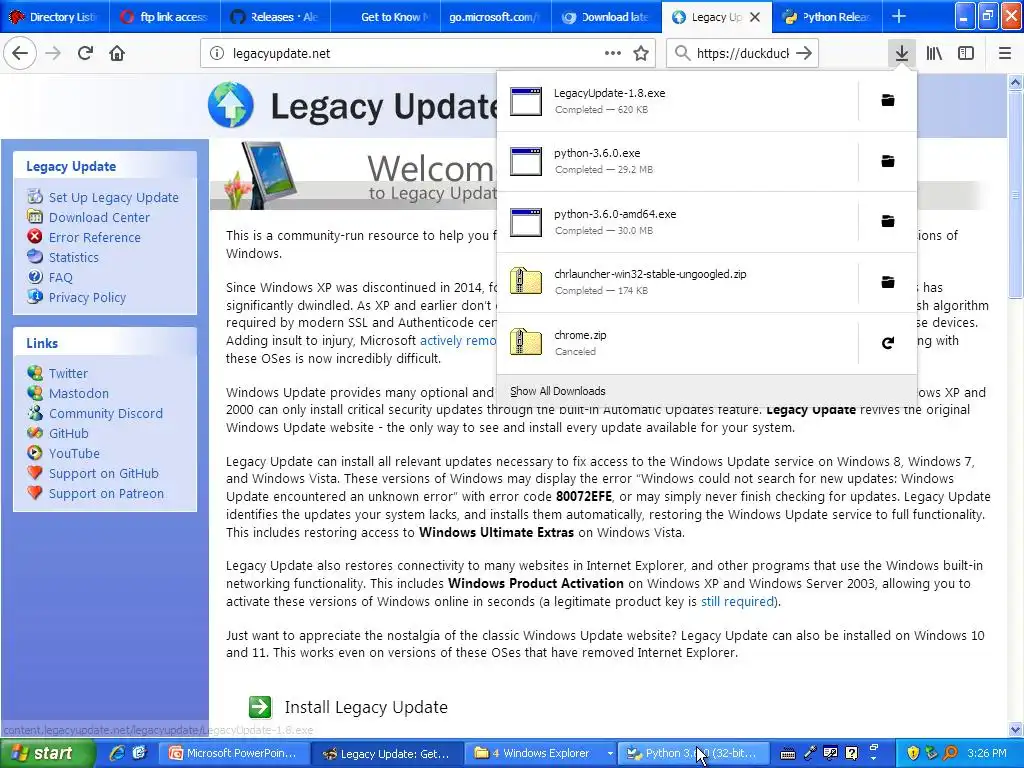This screenshot has width=1024, height=768.
Task: Open containing folder for LegacyUpdate-1.8.exe
Action: (888, 101)
